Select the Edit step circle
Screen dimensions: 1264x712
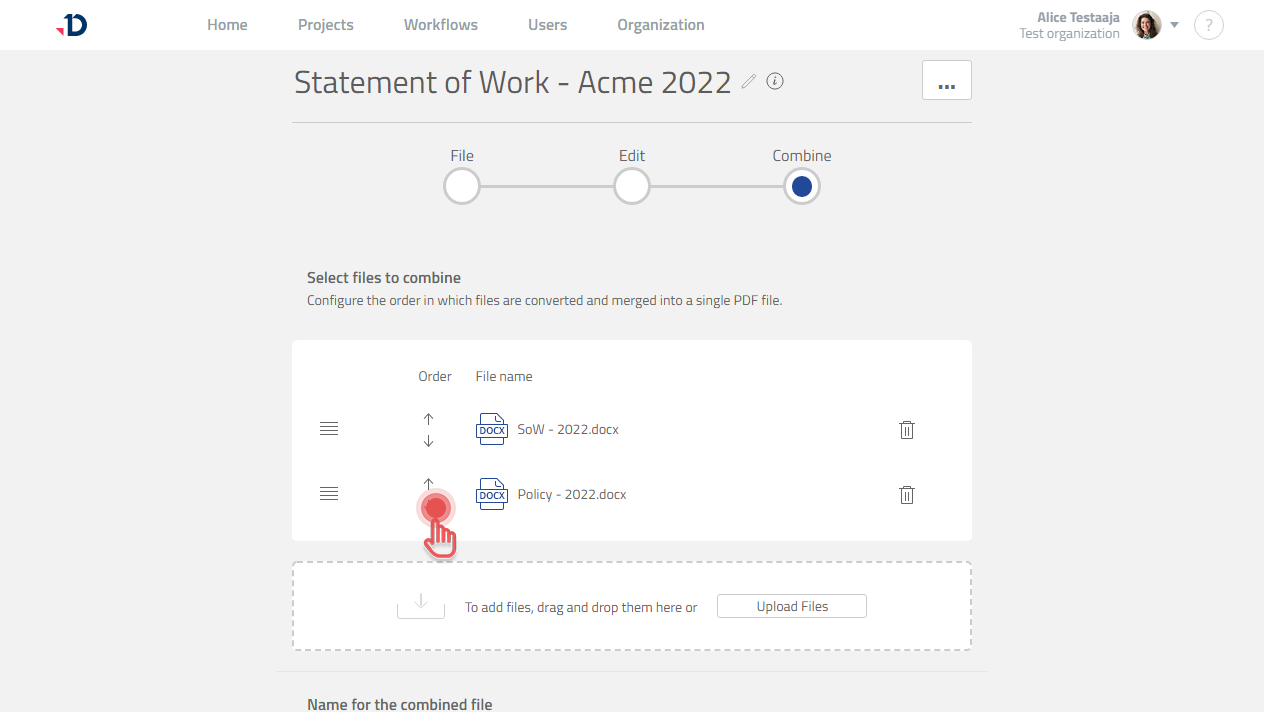click(631, 186)
